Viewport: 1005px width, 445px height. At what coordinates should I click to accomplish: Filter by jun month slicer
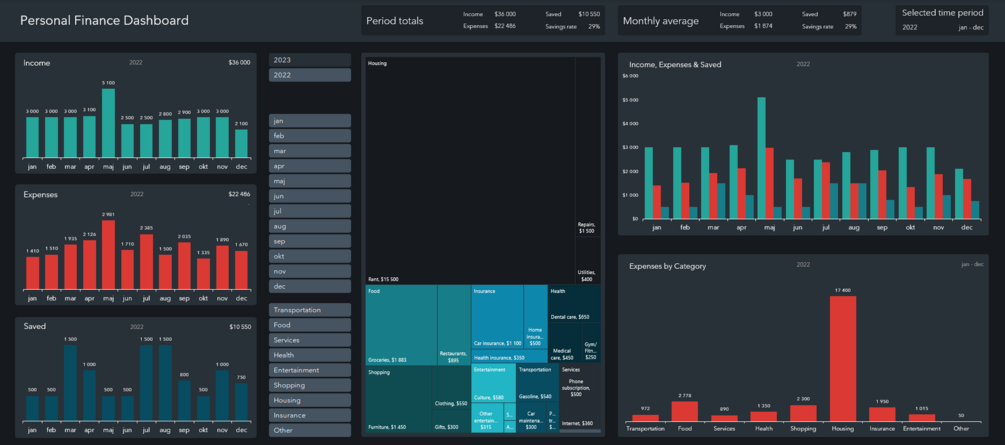click(310, 196)
